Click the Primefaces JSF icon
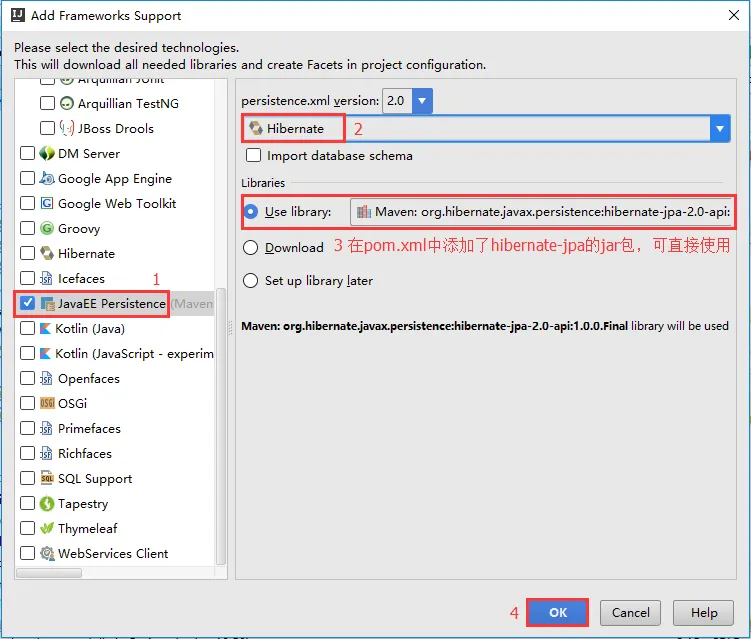751x639 pixels. click(46, 428)
